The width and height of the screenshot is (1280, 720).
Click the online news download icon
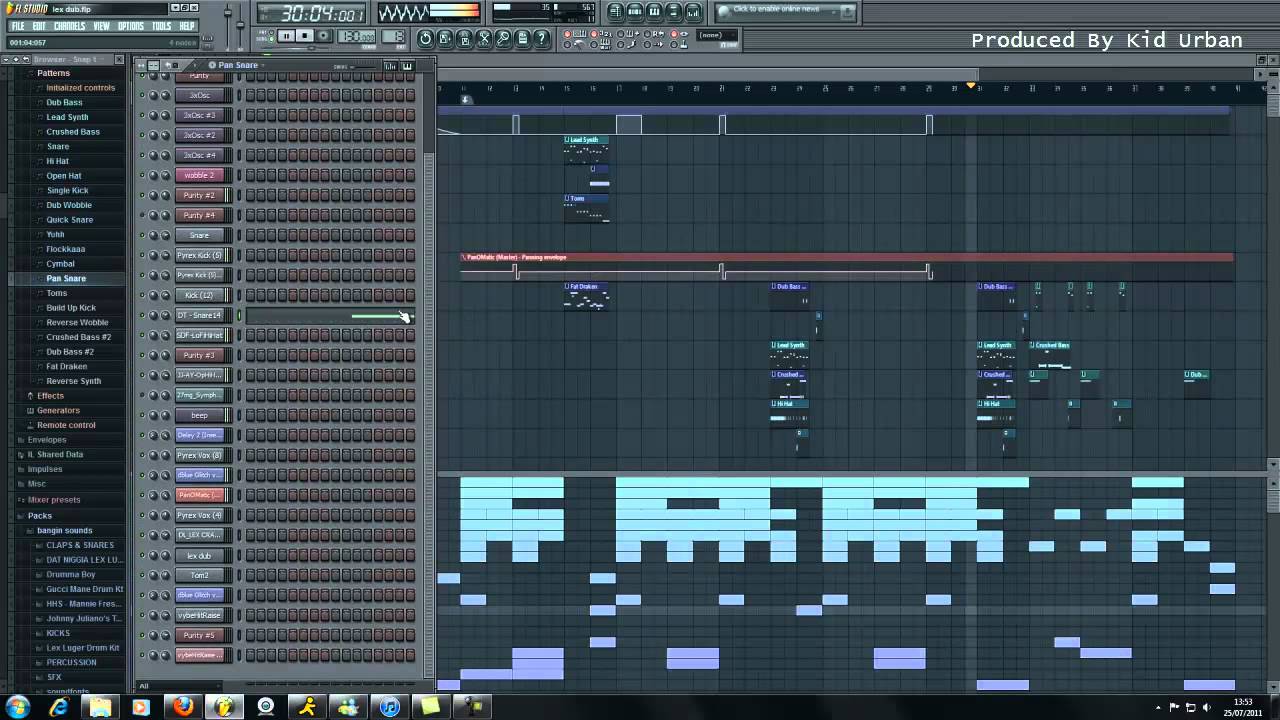point(846,12)
